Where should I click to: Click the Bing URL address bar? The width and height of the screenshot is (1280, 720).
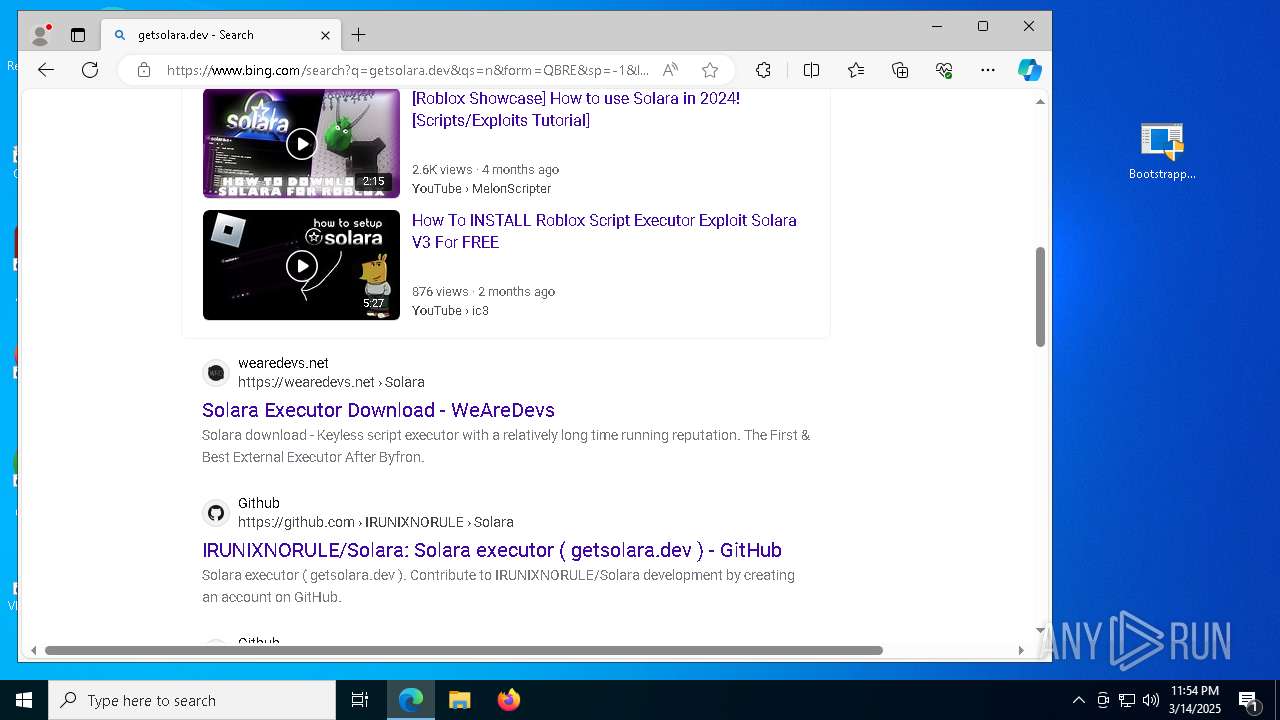coord(407,70)
